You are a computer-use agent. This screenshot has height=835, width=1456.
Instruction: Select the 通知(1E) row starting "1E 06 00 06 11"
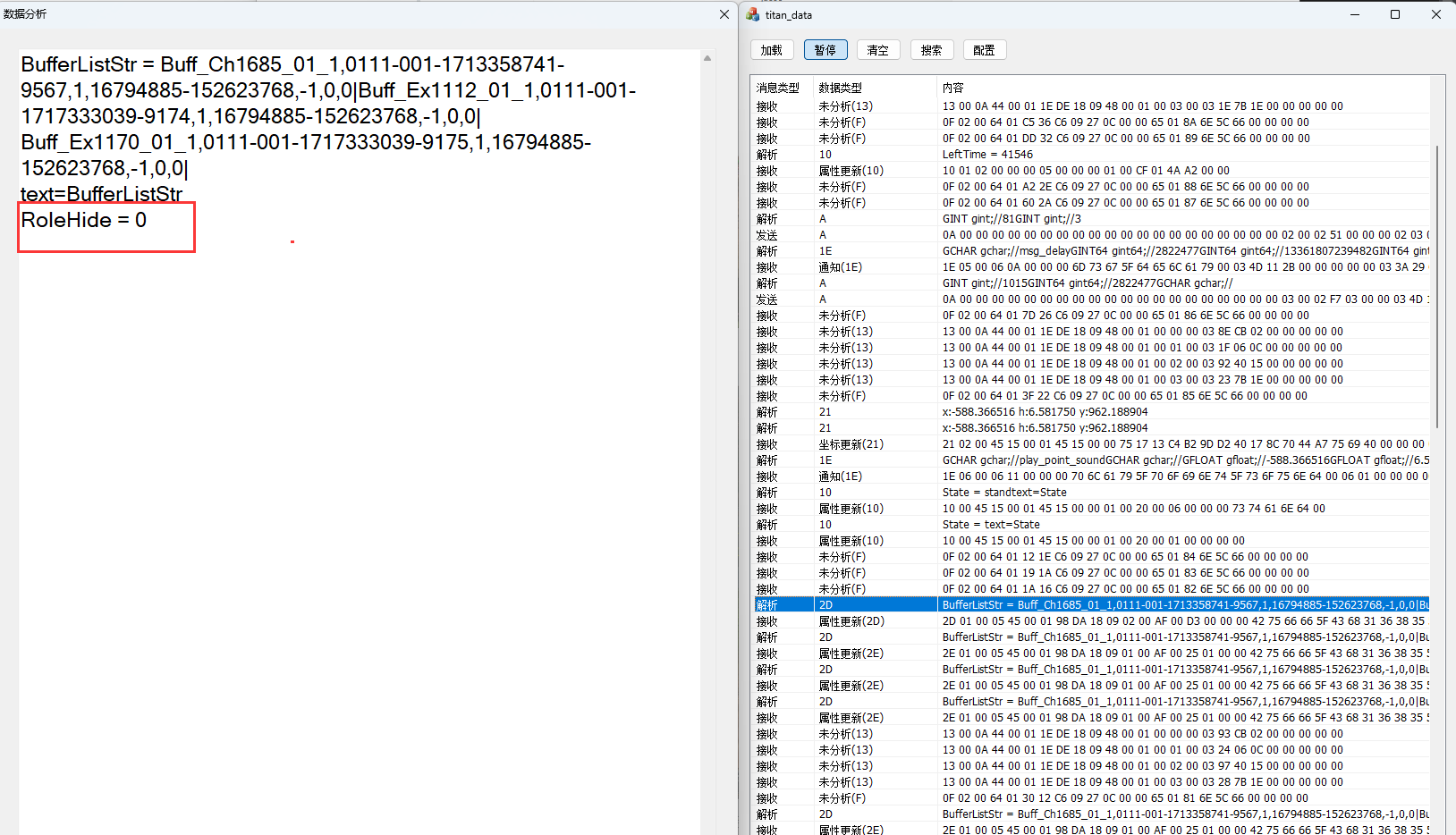click(x=1091, y=477)
